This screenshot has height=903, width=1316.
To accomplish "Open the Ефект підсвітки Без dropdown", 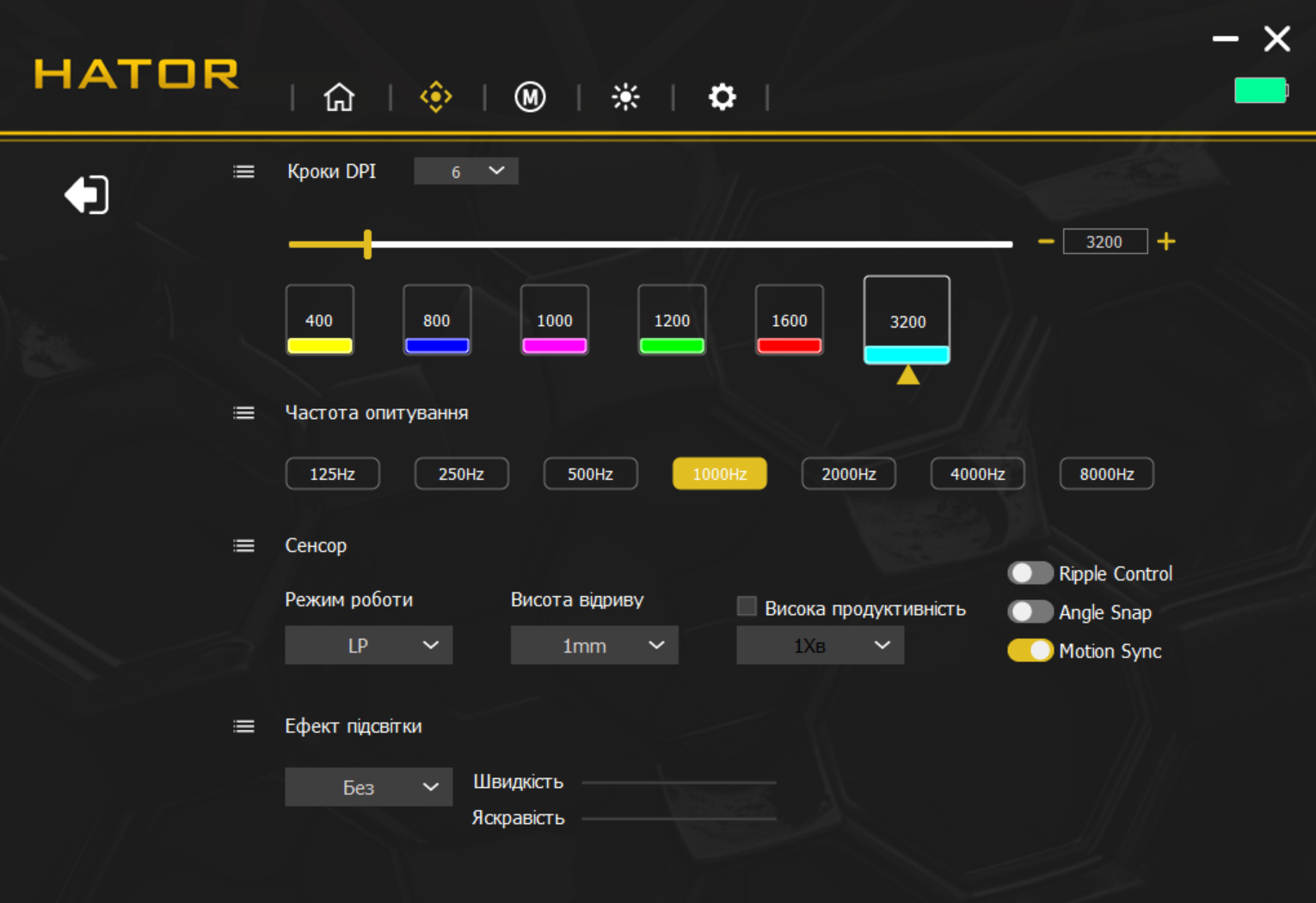I will [368, 787].
